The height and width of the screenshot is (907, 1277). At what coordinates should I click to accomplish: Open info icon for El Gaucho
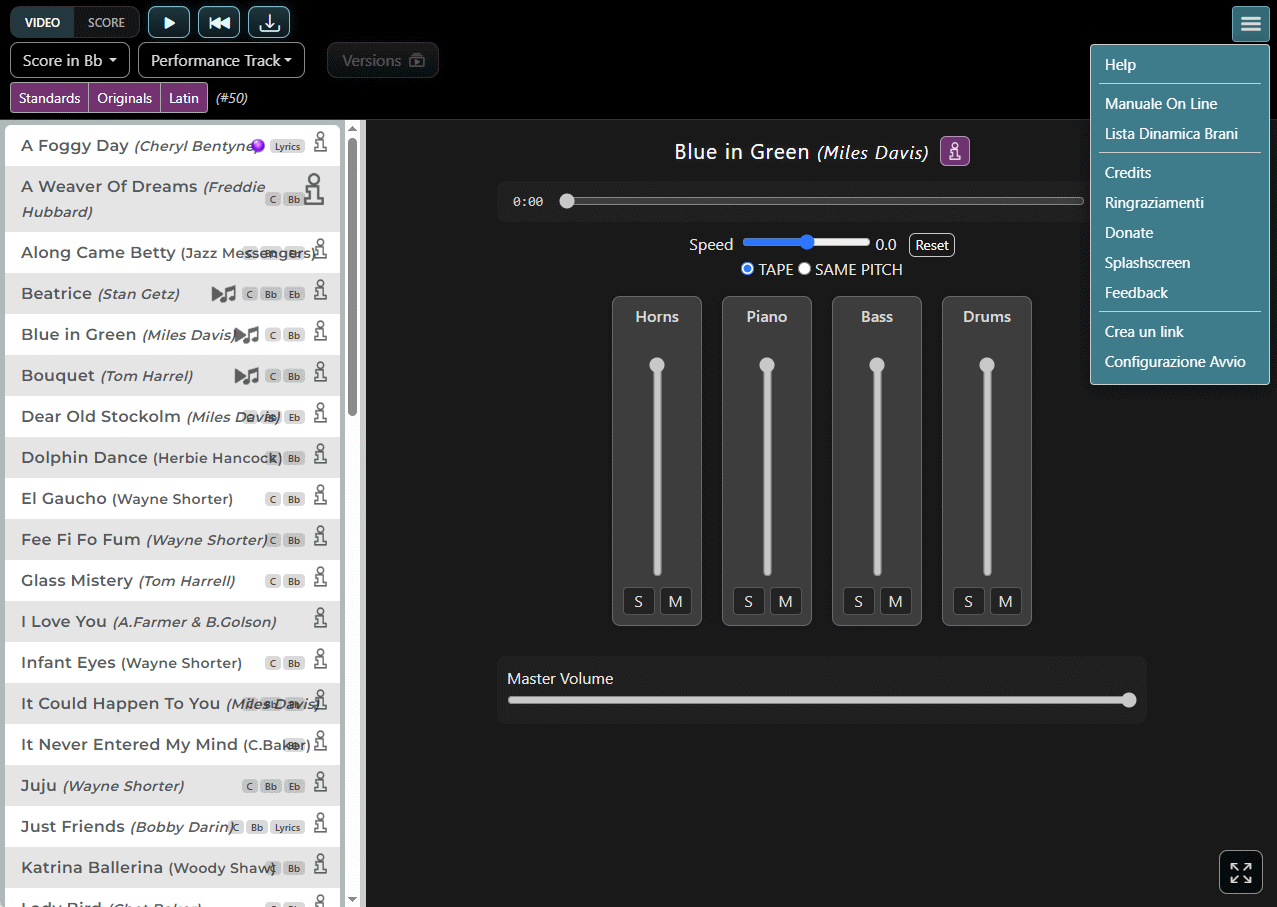tap(320, 497)
